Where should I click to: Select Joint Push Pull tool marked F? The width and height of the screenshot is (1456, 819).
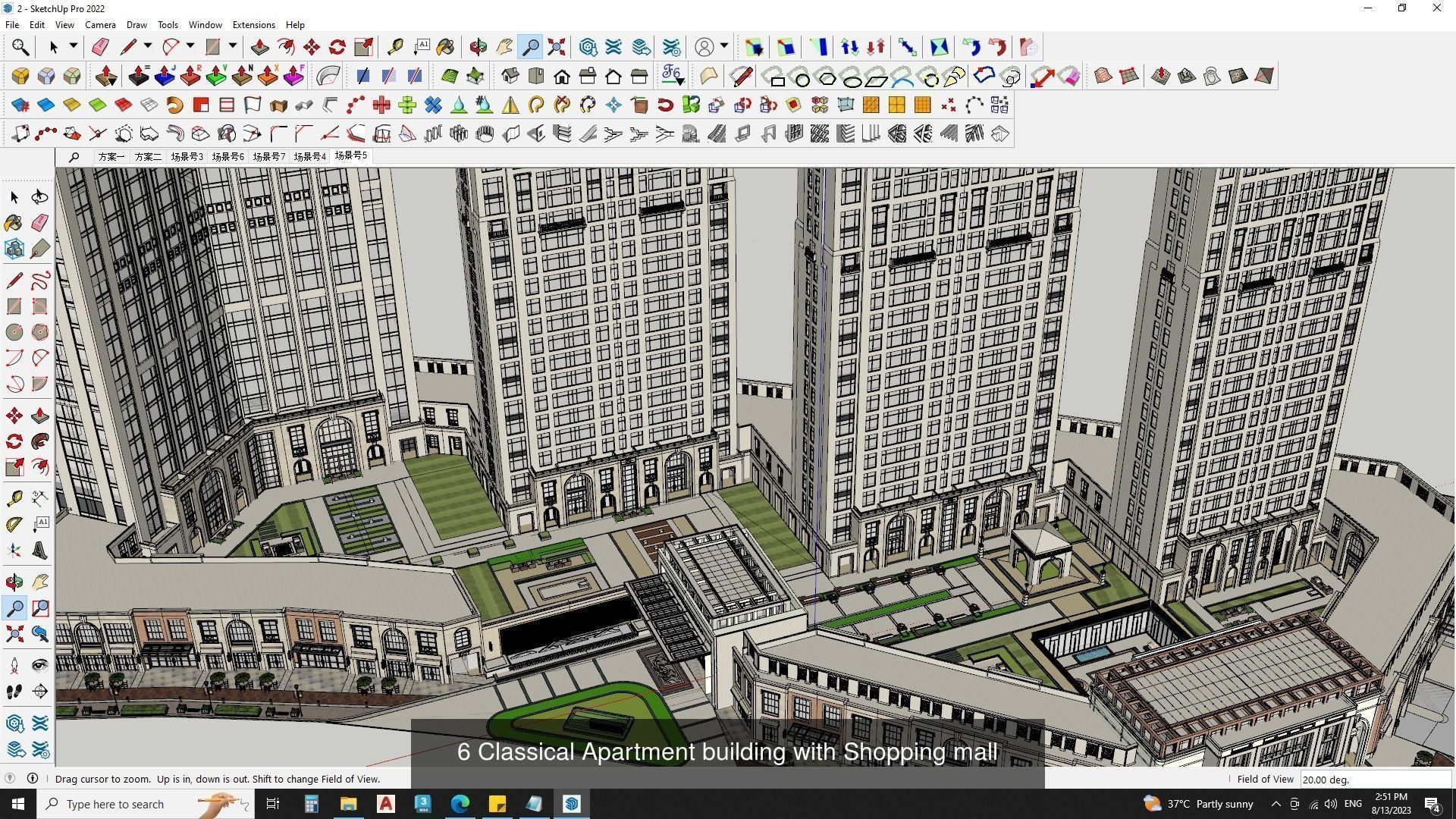point(293,76)
